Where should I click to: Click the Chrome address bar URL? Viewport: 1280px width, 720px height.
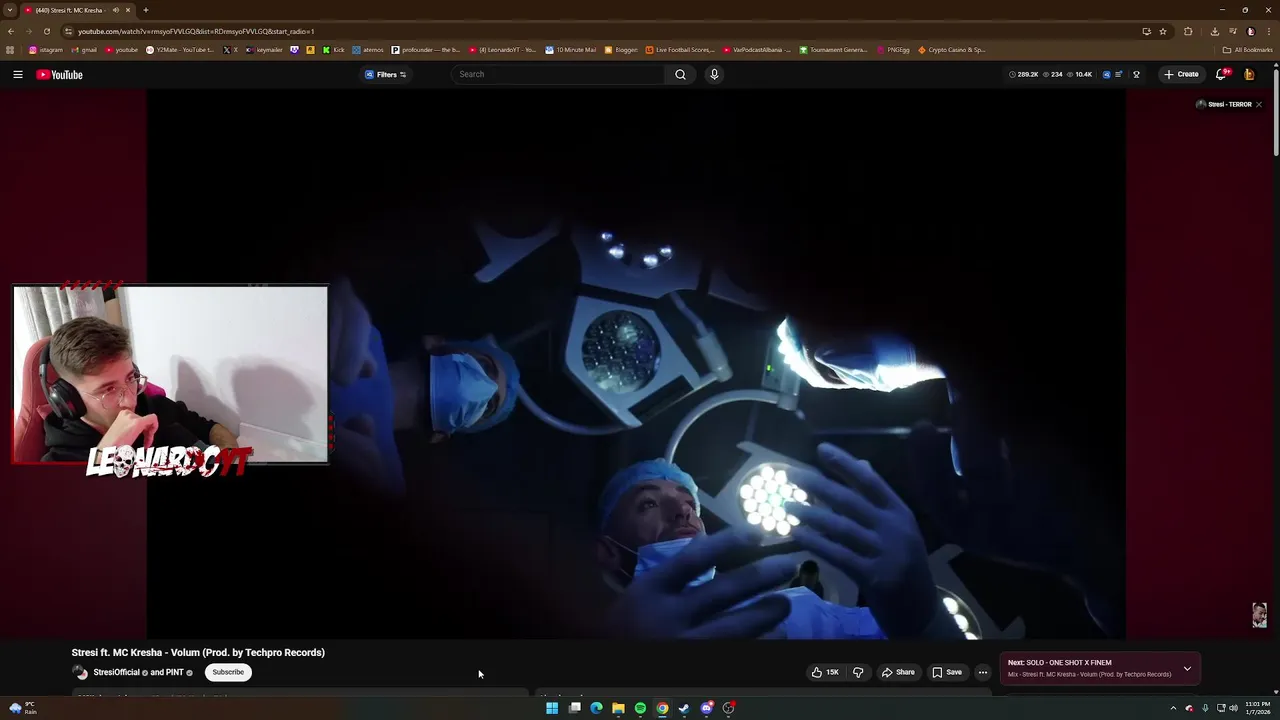[x=196, y=31]
